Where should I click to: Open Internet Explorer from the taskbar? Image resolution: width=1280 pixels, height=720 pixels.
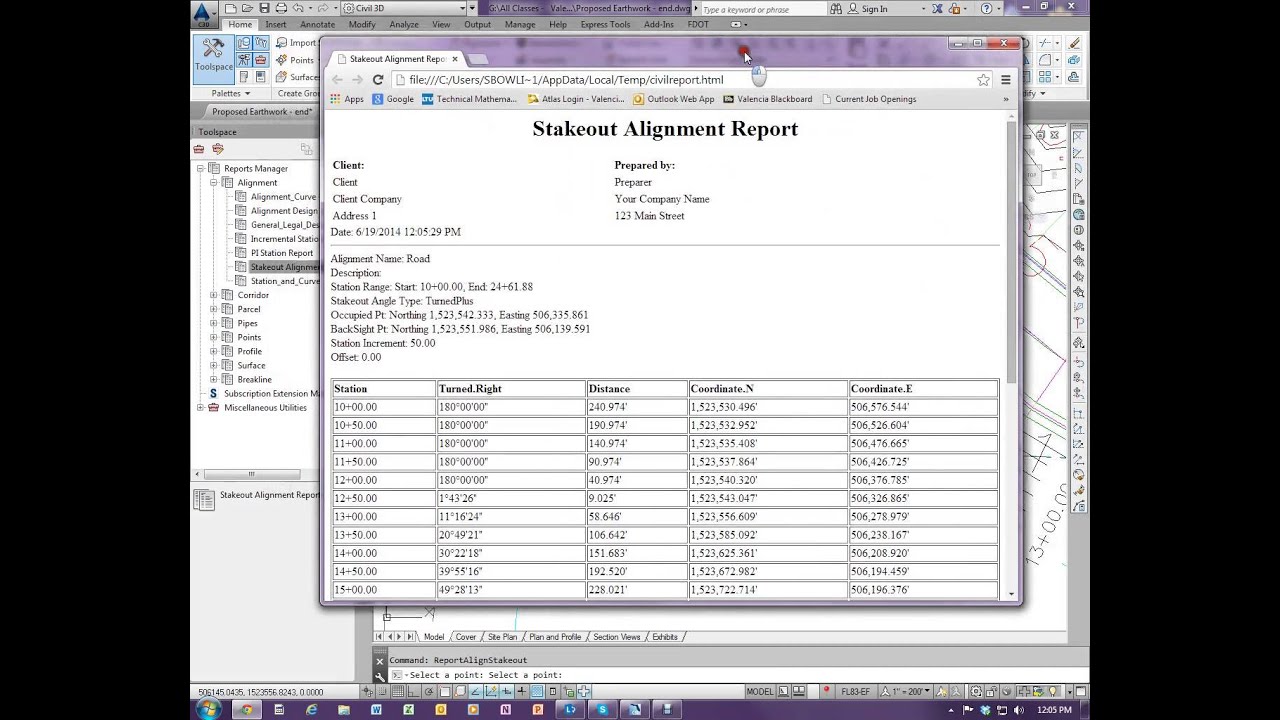311,709
